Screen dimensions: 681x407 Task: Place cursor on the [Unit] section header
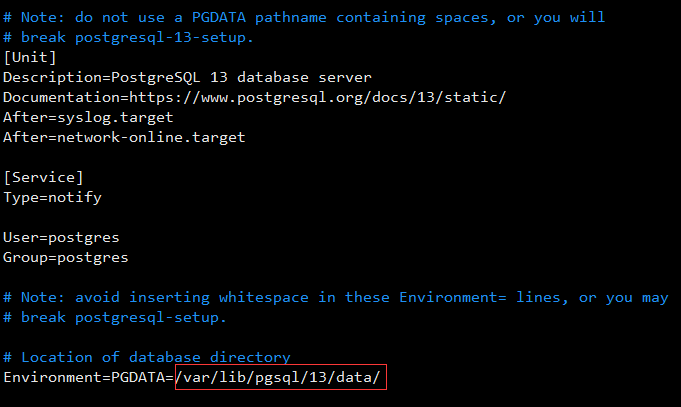(29, 57)
